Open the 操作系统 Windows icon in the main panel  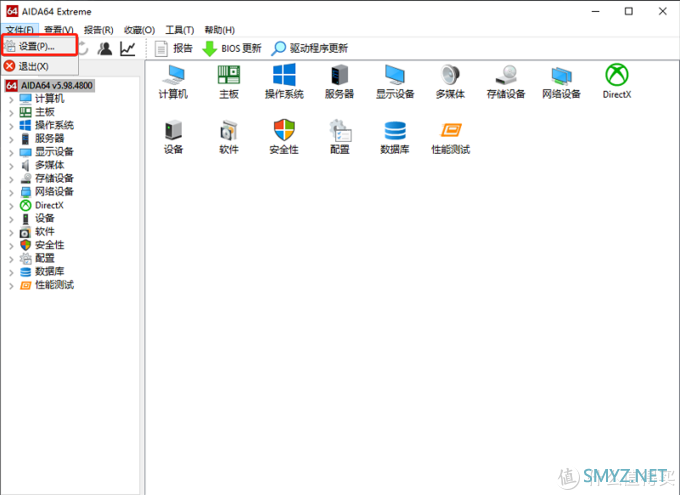284,82
